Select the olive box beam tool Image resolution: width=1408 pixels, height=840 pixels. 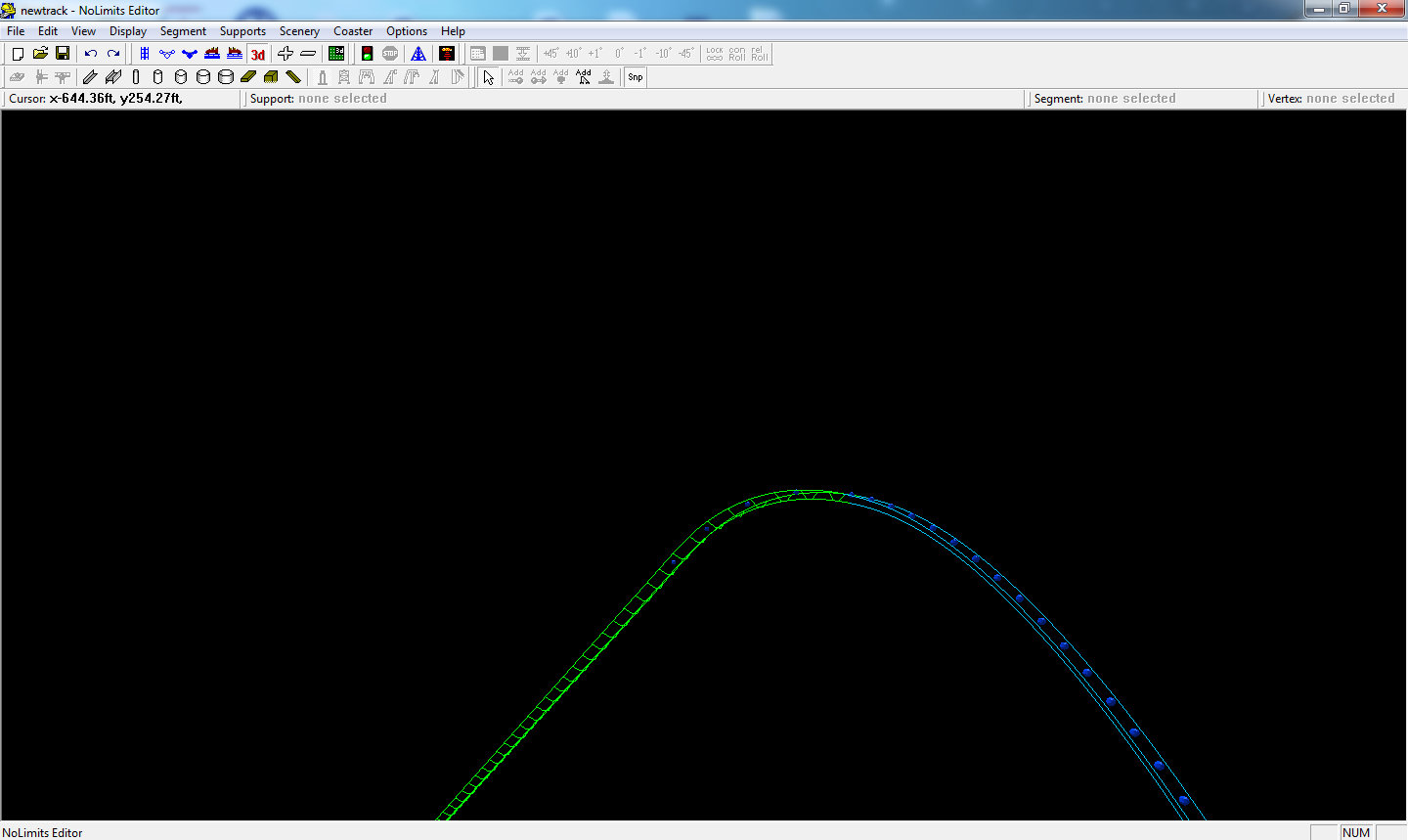[271, 76]
